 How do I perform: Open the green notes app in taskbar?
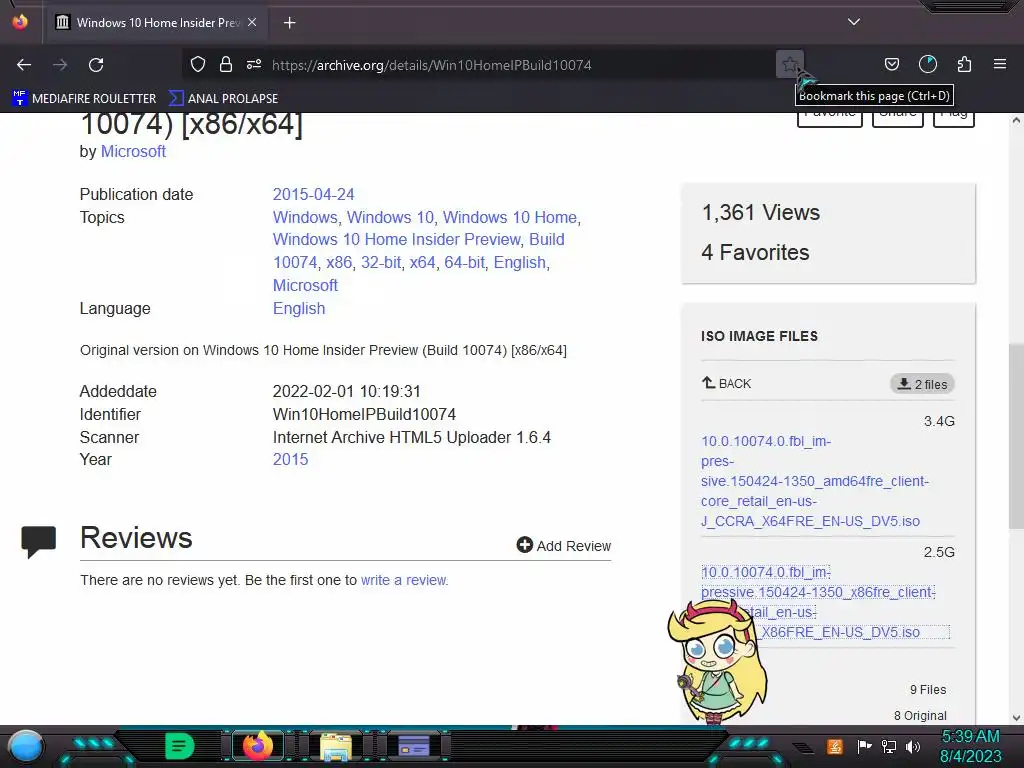tap(180, 746)
